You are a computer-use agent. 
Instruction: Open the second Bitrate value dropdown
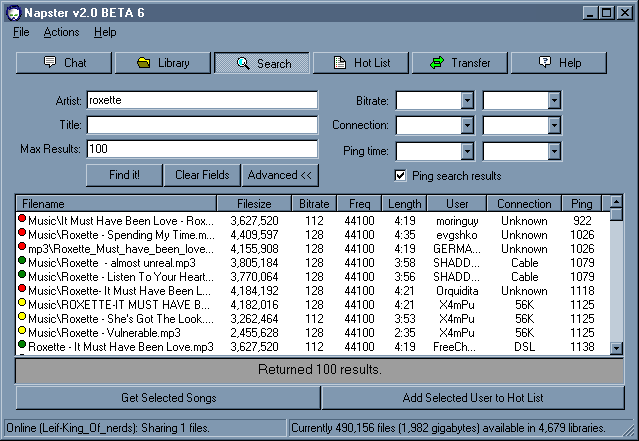click(554, 100)
